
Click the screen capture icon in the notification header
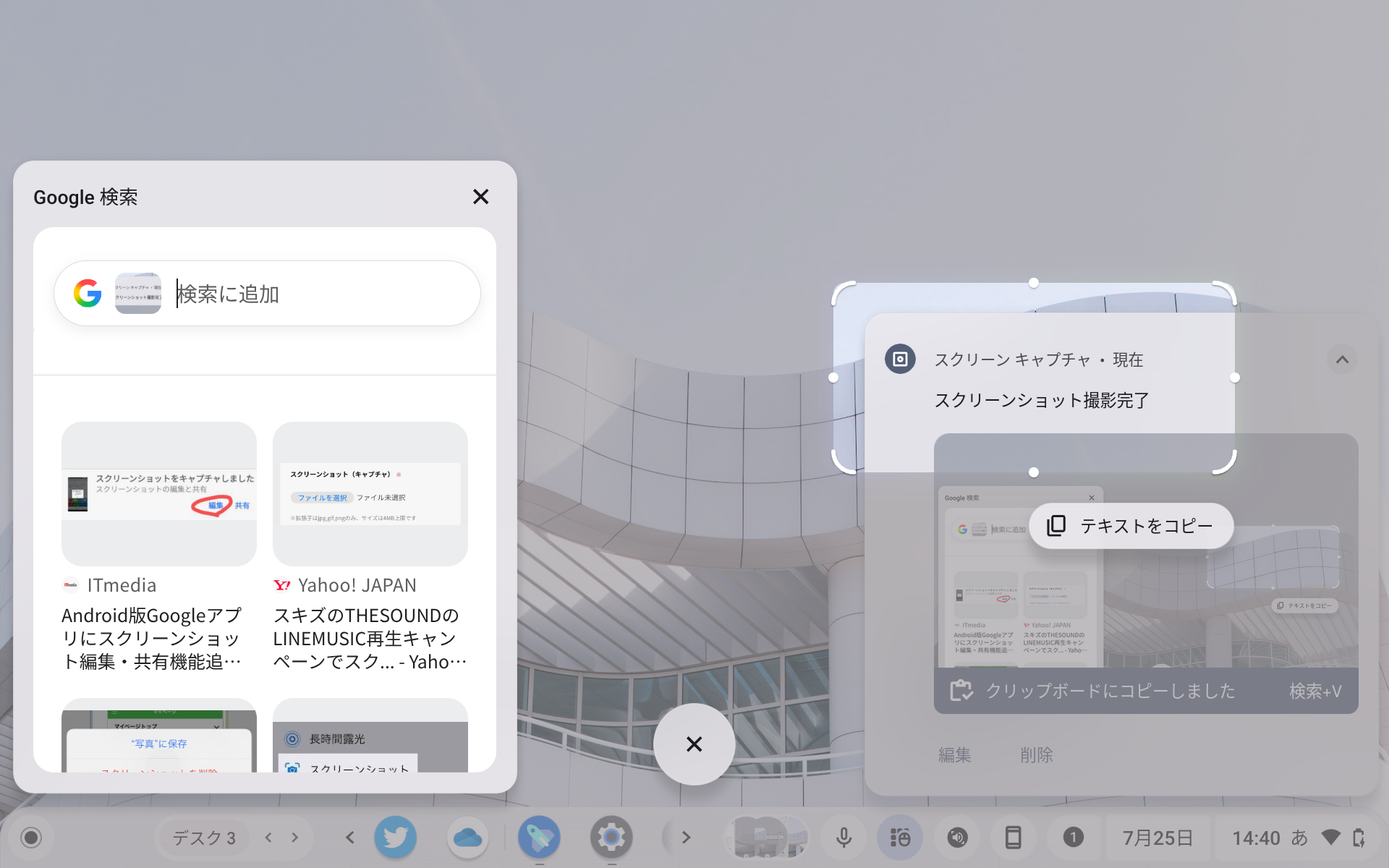[x=899, y=359]
